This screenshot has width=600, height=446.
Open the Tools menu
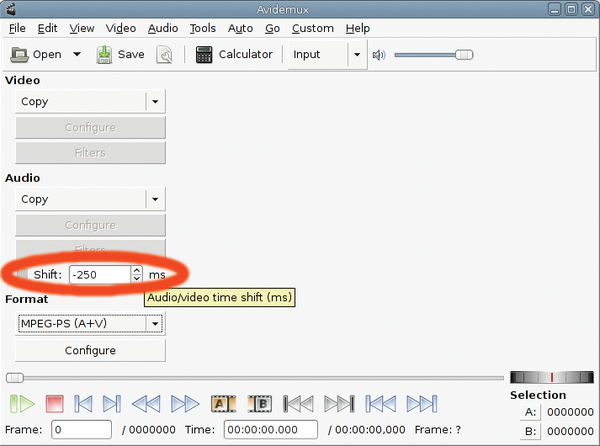pyautogui.click(x=203, y=28)
